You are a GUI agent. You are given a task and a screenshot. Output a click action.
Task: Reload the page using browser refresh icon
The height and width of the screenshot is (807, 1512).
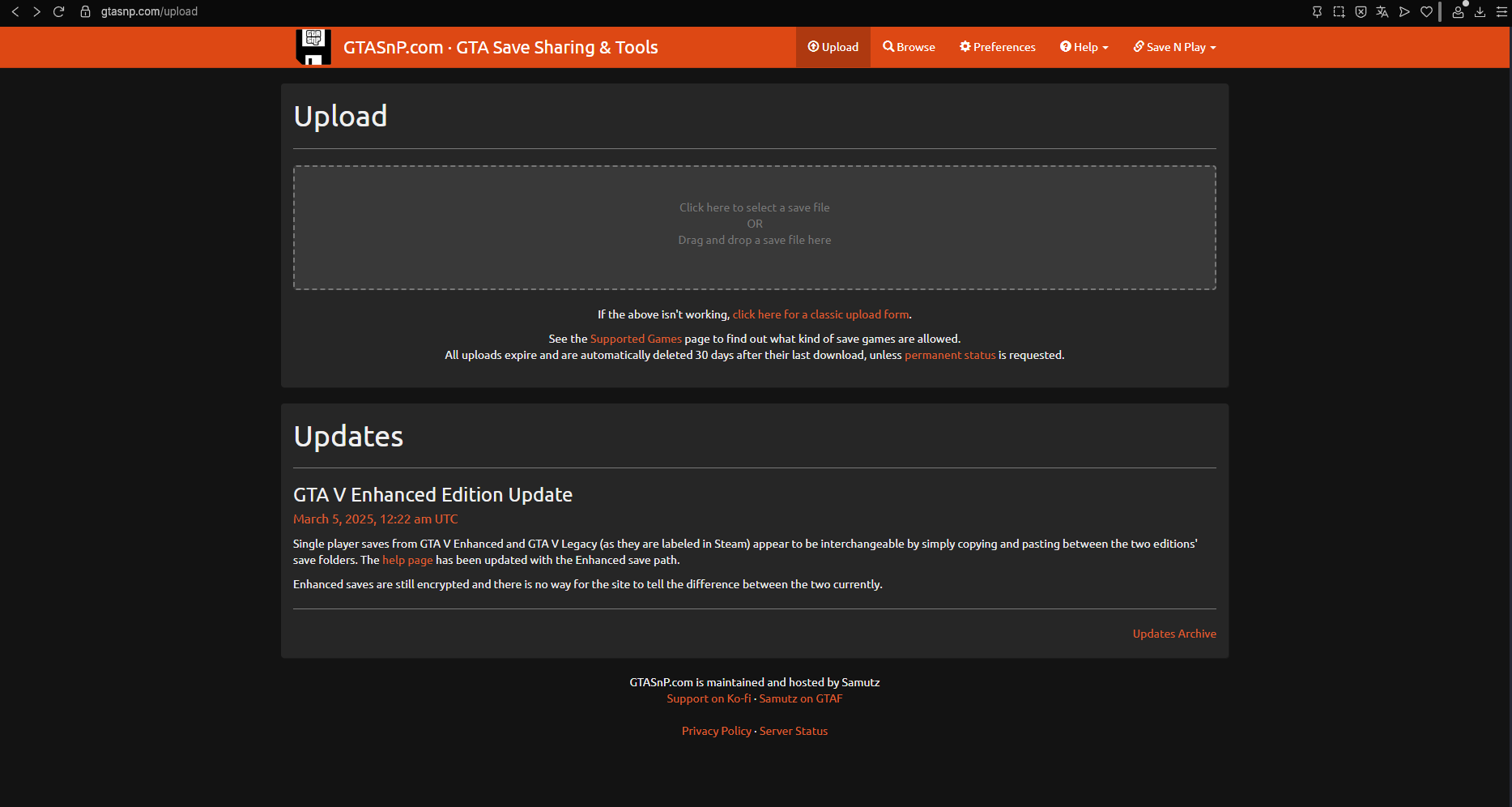click(58, 12)
